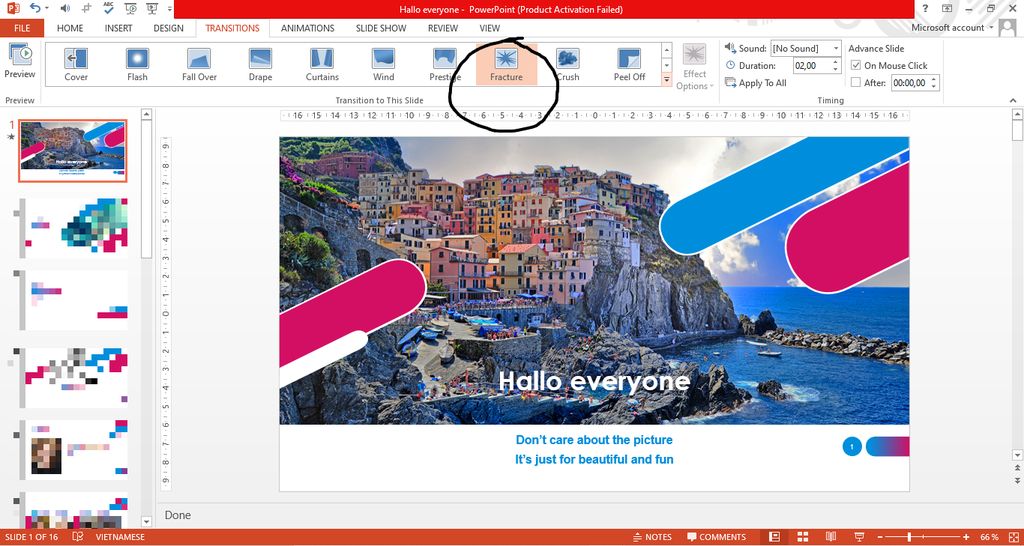The height and width of the screenshot is (546, 1024).
Task: Open PowerPoint Help question mark
Action: tap(925, 8)
